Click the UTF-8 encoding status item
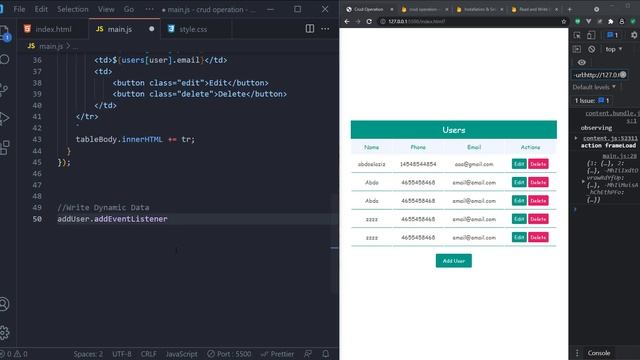 tap(122, 354)
